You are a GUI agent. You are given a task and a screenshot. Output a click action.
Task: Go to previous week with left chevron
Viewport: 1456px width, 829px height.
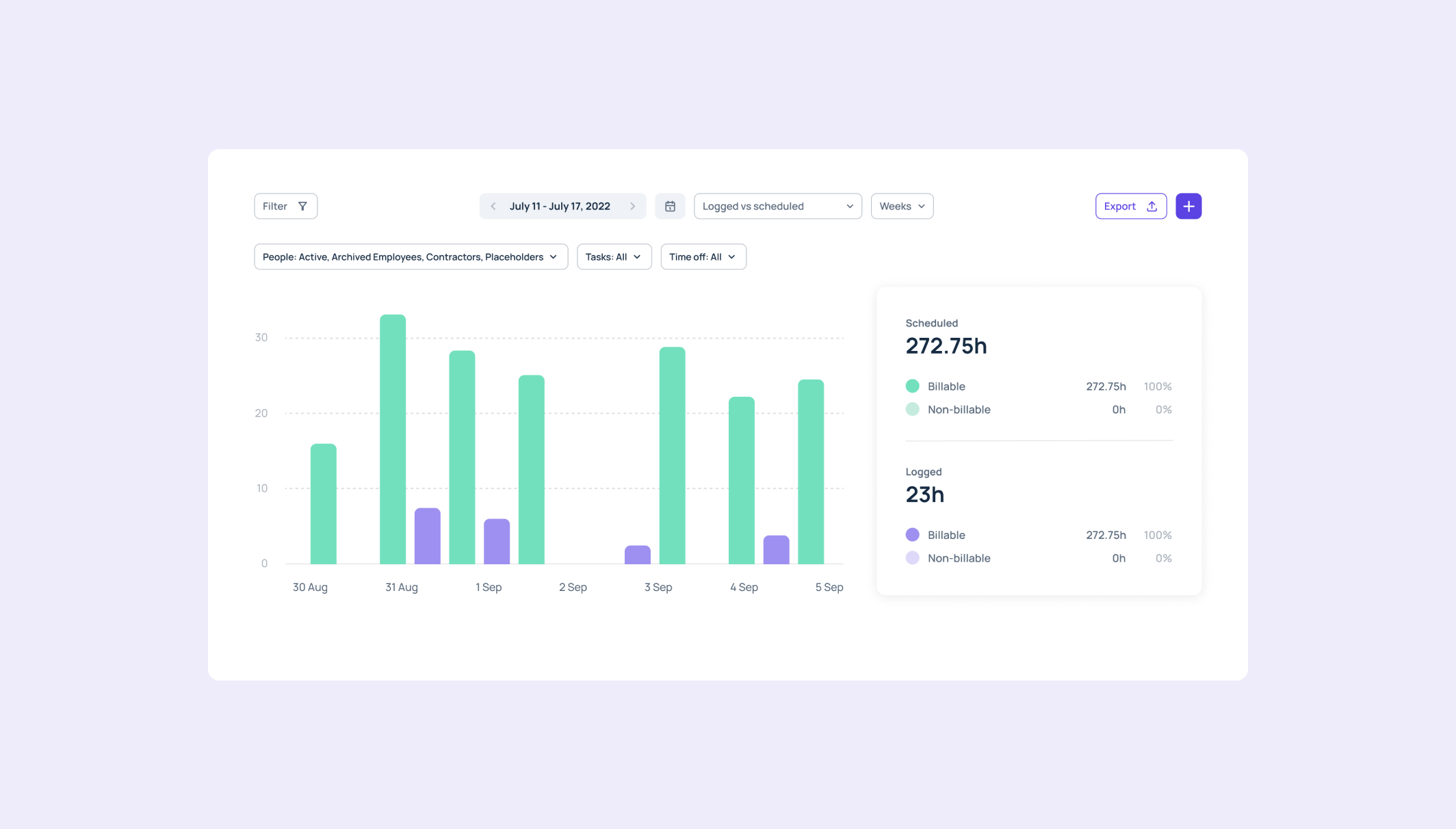(x=493, y=206)
